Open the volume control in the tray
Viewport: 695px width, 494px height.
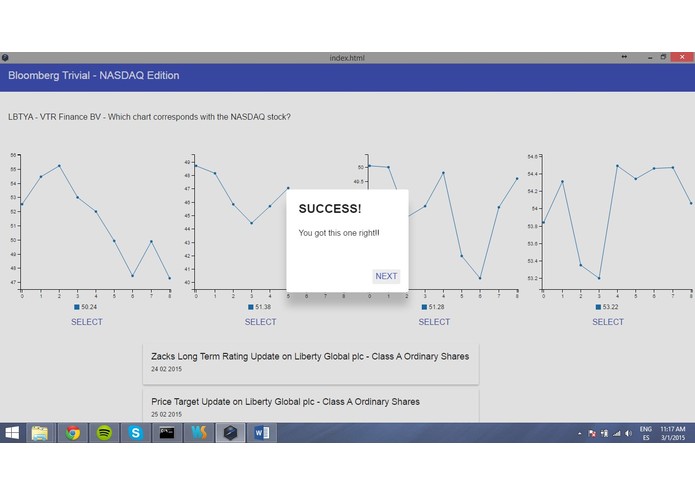628,433
